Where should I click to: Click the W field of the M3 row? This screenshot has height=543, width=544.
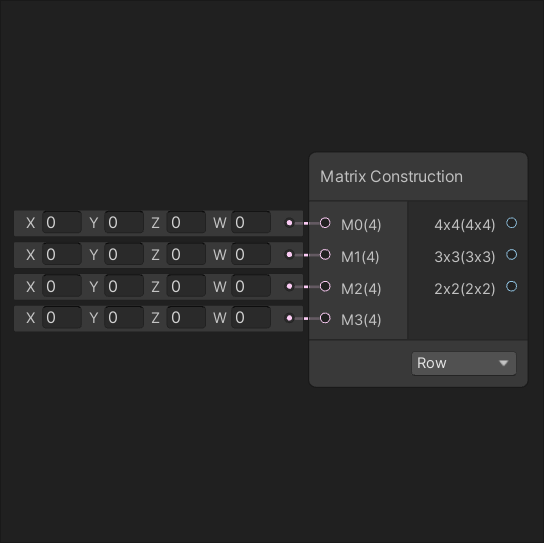click(251, 317)
